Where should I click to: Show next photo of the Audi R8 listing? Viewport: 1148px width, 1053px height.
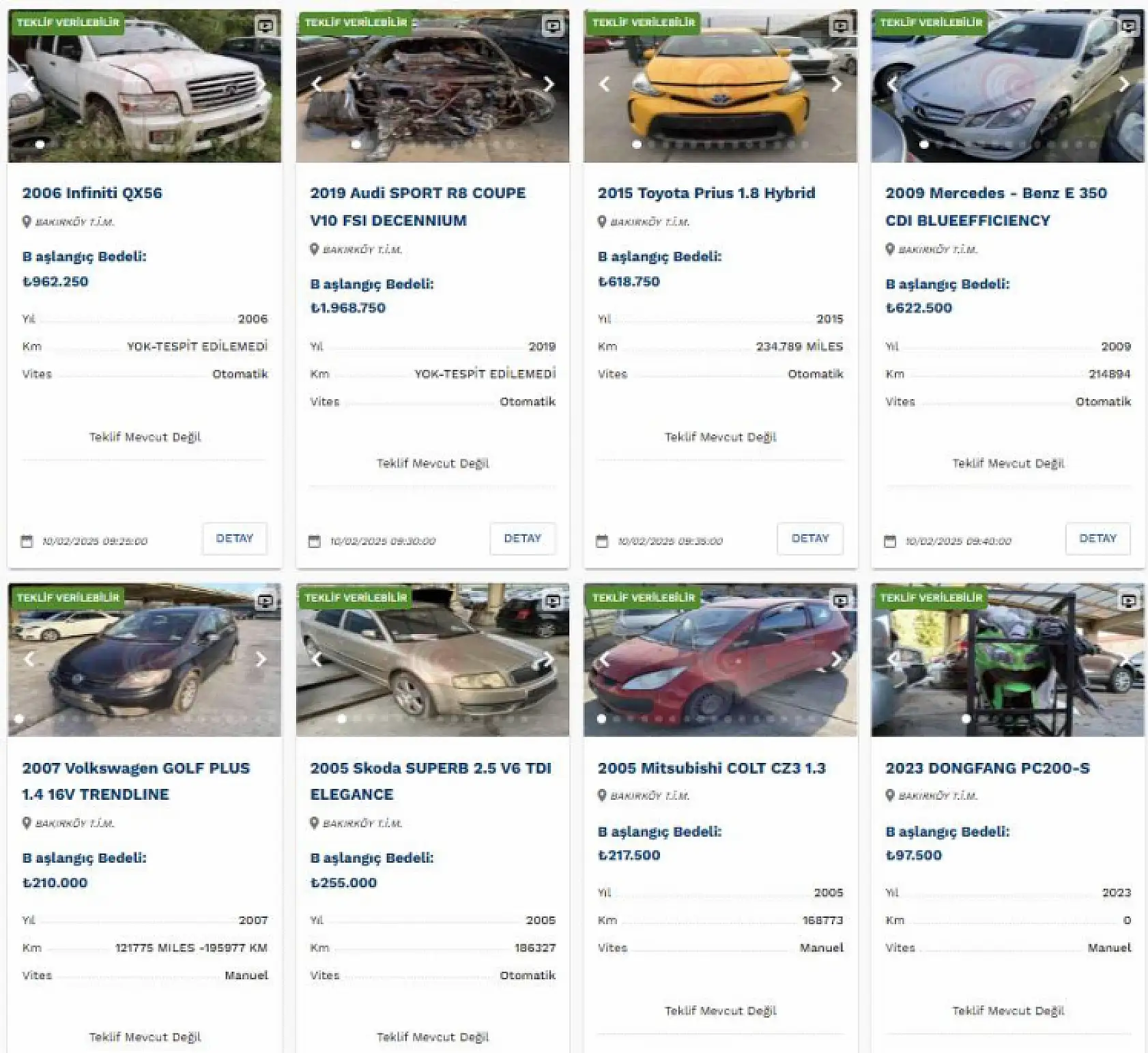pos(549,85)
